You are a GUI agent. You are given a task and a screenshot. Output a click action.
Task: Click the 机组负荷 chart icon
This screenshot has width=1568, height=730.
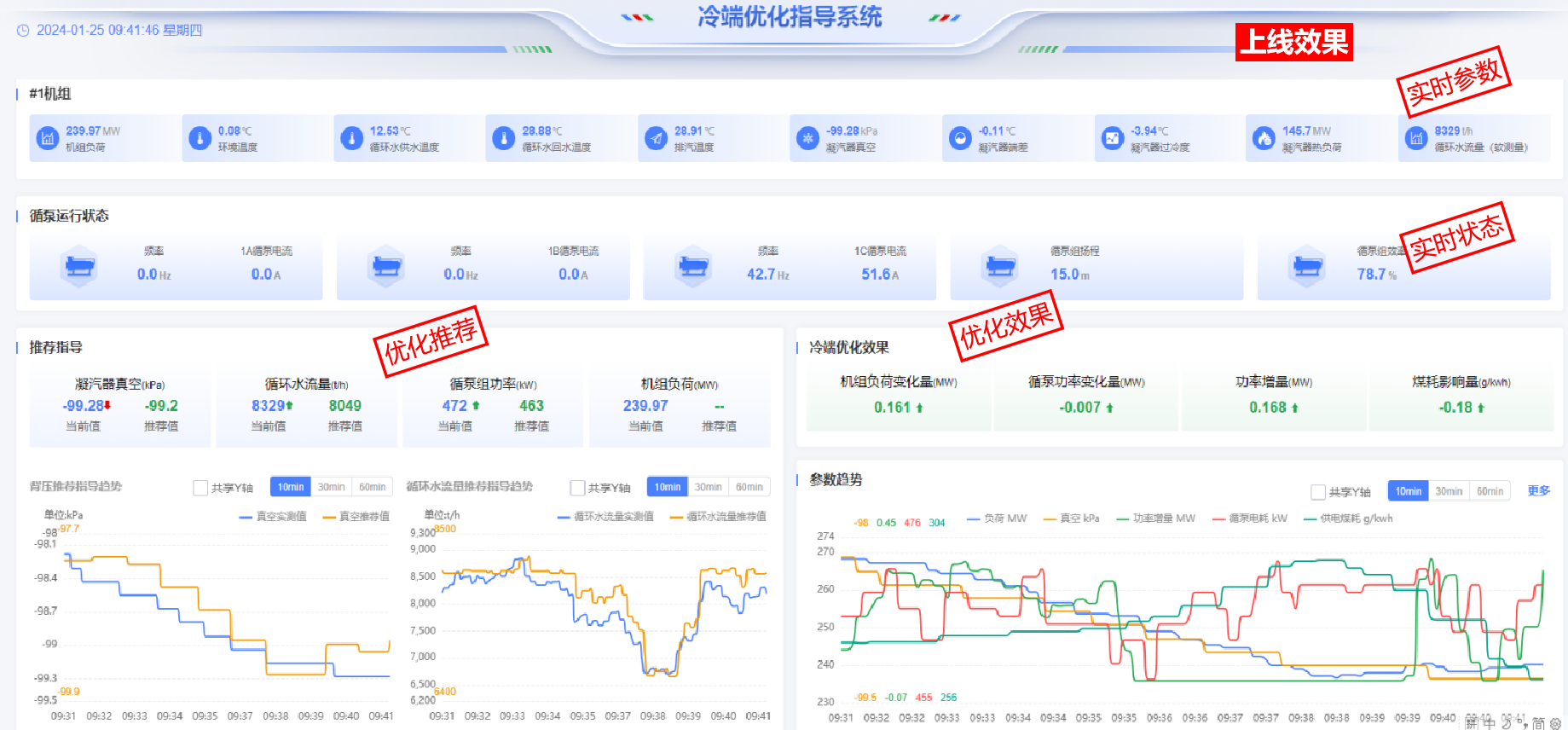pyautogui.click(x=47, y=138)
